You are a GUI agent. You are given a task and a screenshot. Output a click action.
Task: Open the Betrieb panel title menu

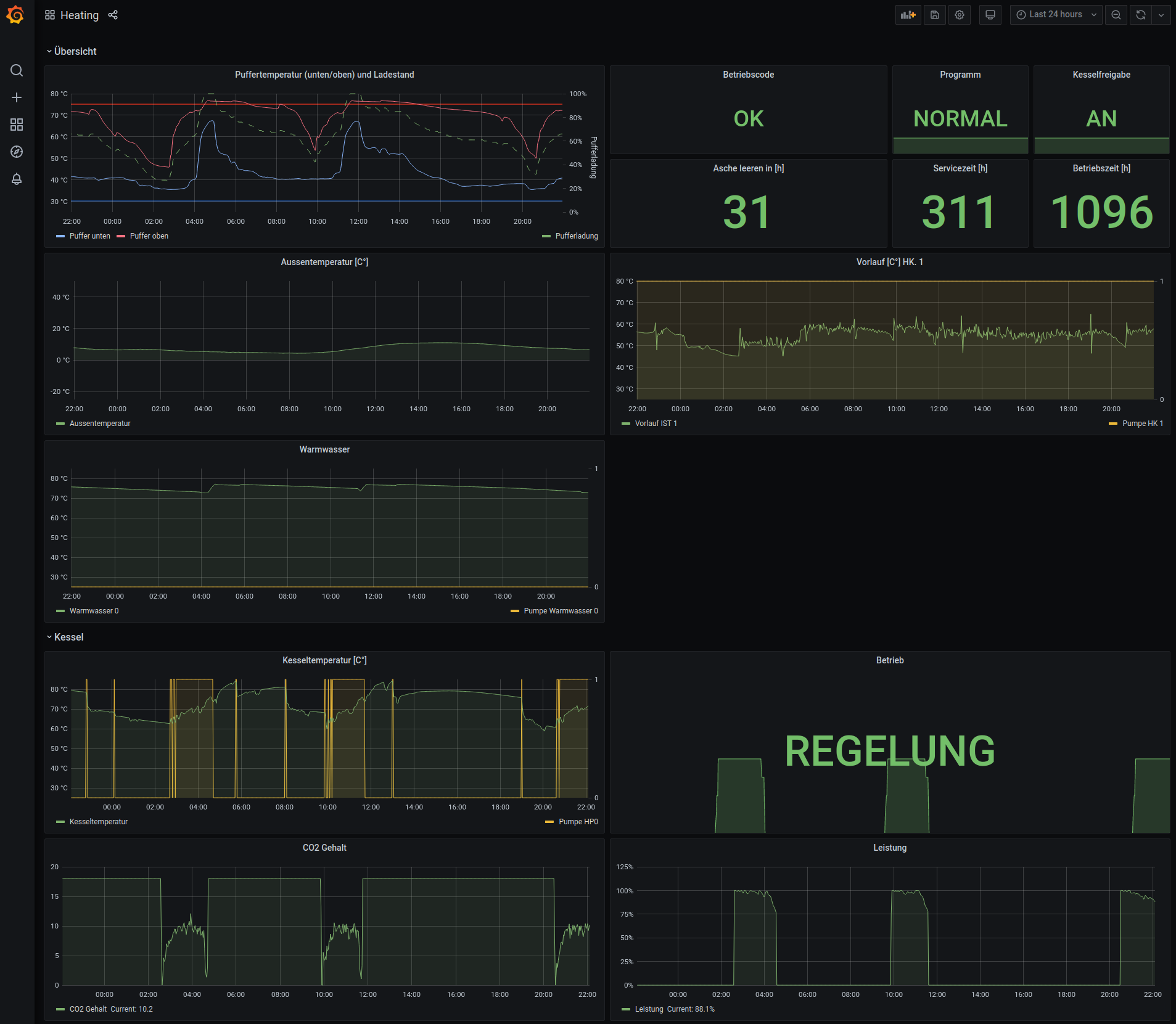(890, 660)
